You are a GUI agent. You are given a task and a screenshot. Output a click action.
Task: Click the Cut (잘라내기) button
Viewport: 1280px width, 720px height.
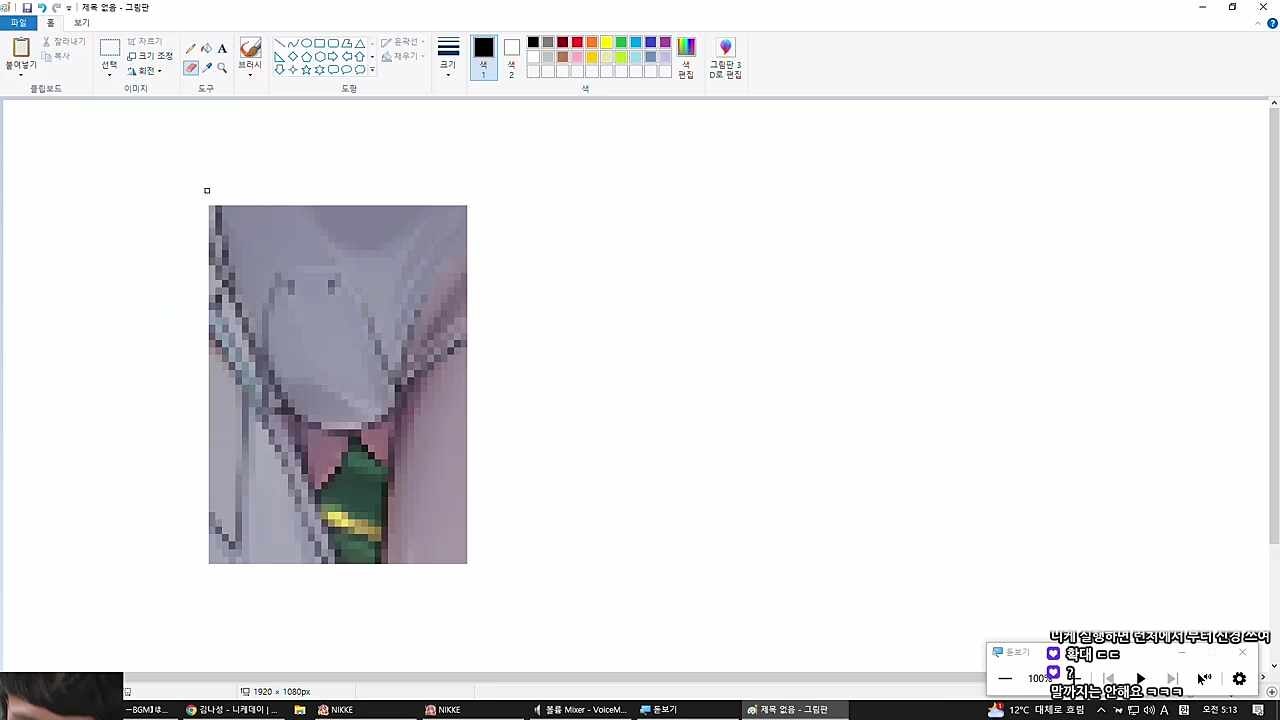point(64,42)
